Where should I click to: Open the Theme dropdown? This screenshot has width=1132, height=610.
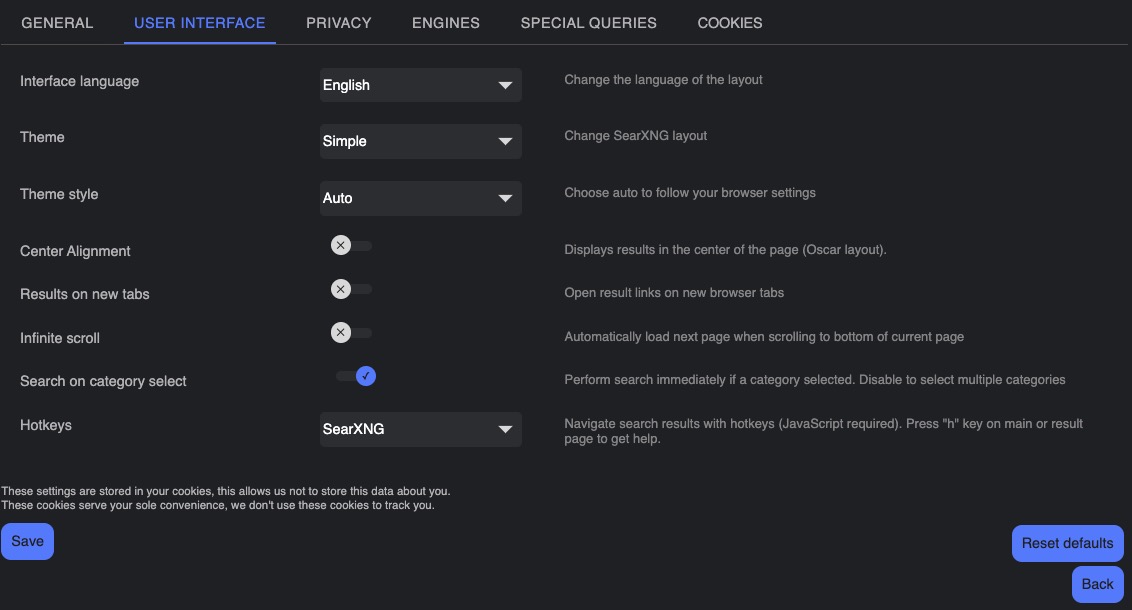[x=420, y=141]
